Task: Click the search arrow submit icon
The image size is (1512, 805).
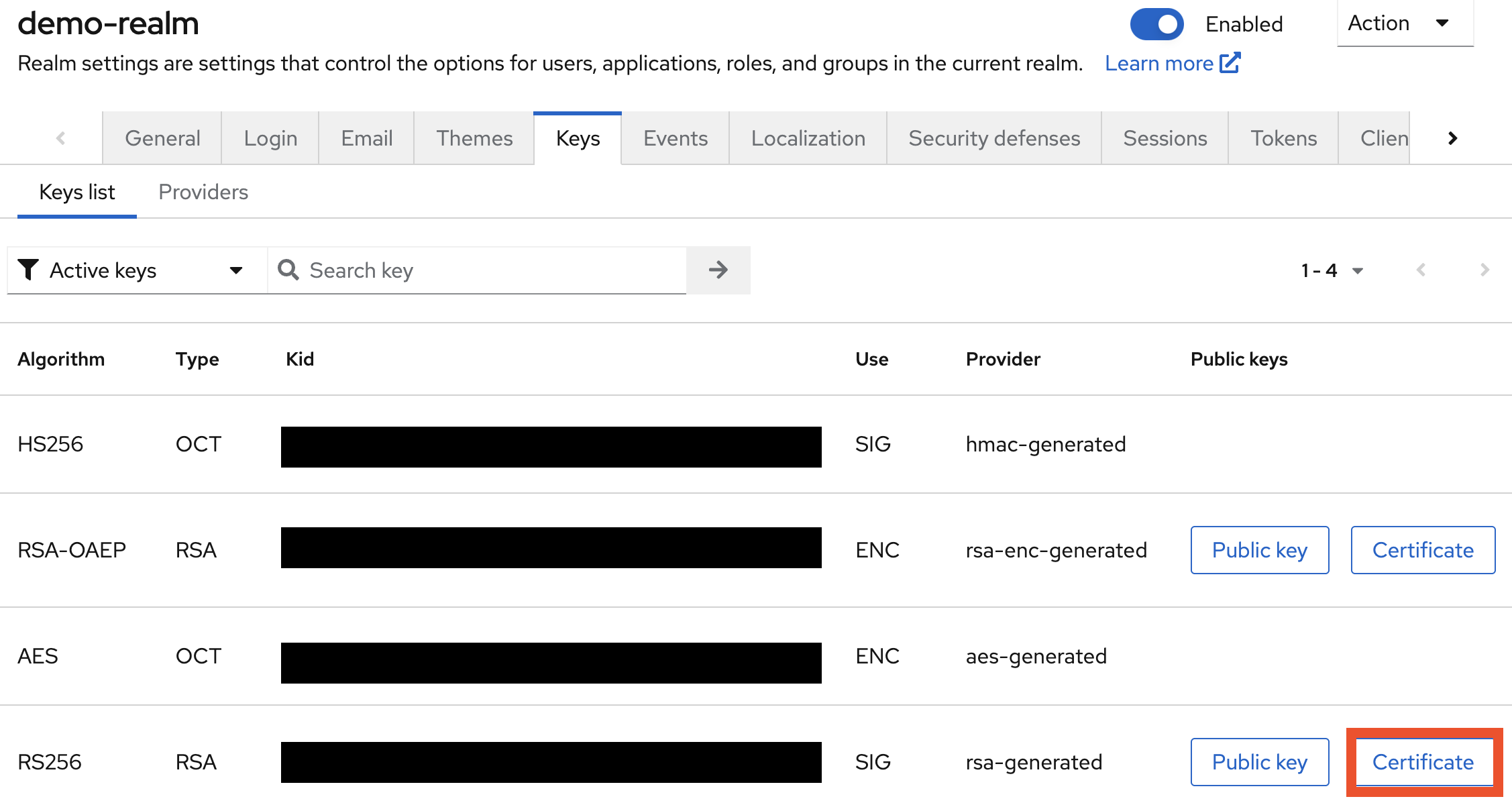Action: pos(718,270)
